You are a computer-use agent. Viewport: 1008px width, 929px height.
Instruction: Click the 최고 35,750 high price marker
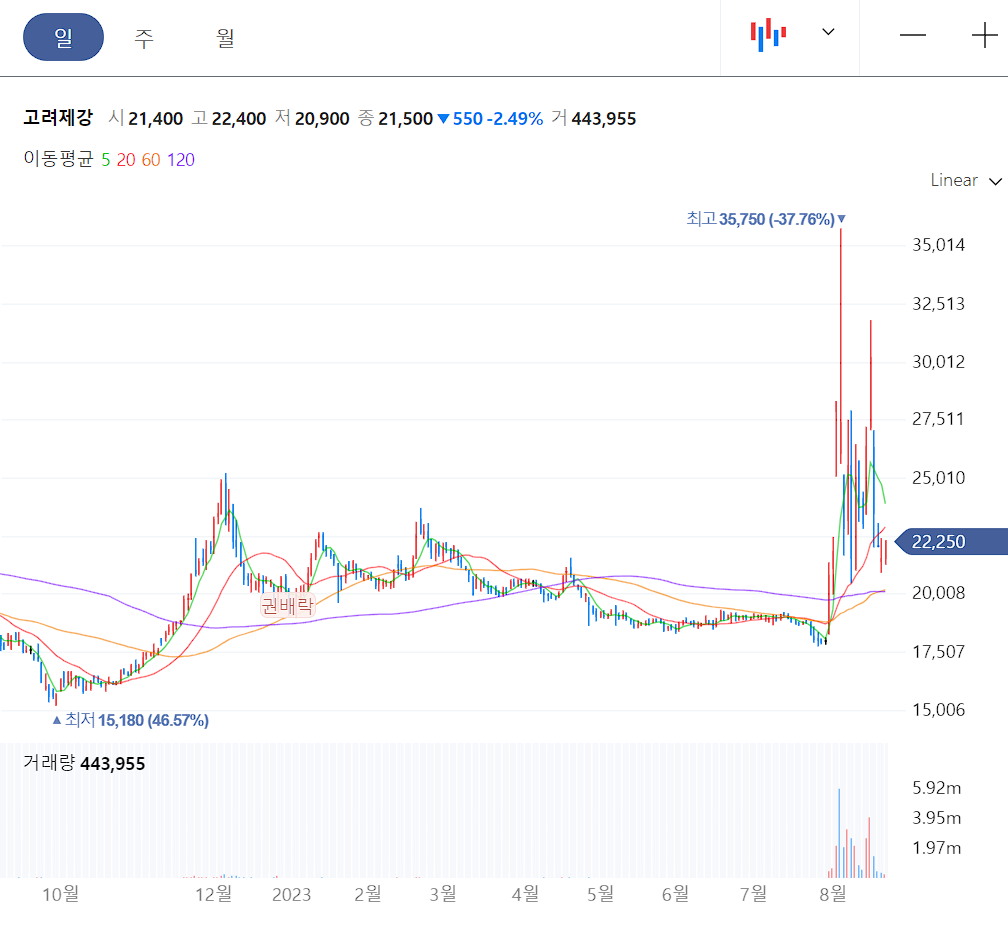click(764, 218)
